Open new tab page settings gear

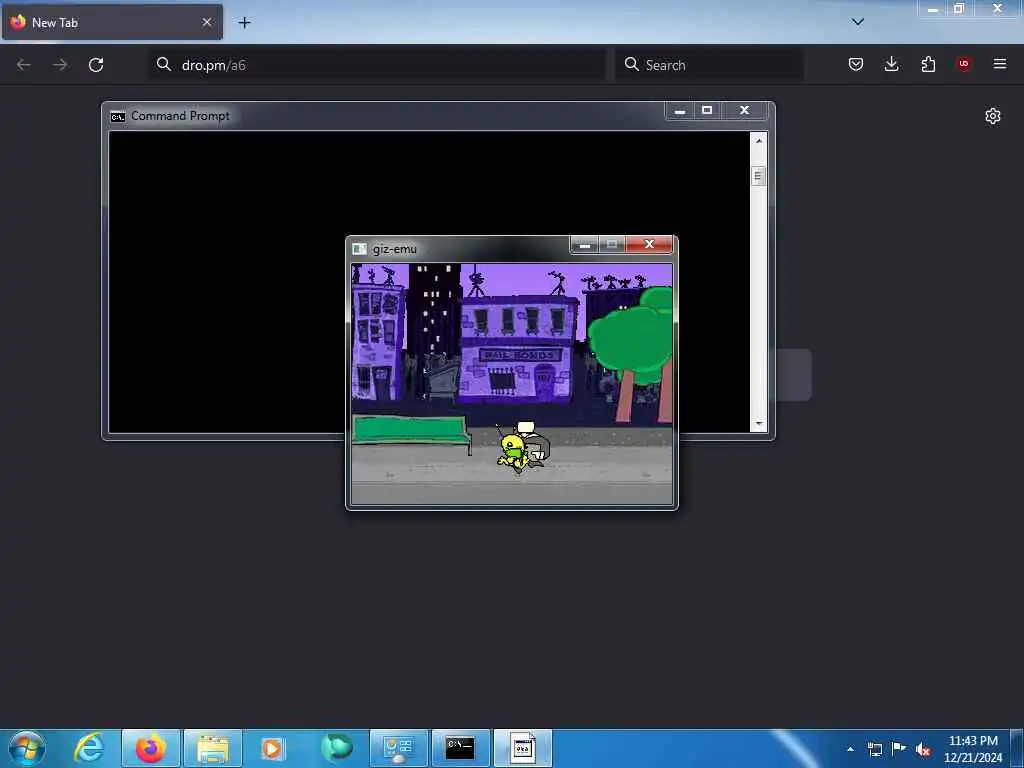993,116
